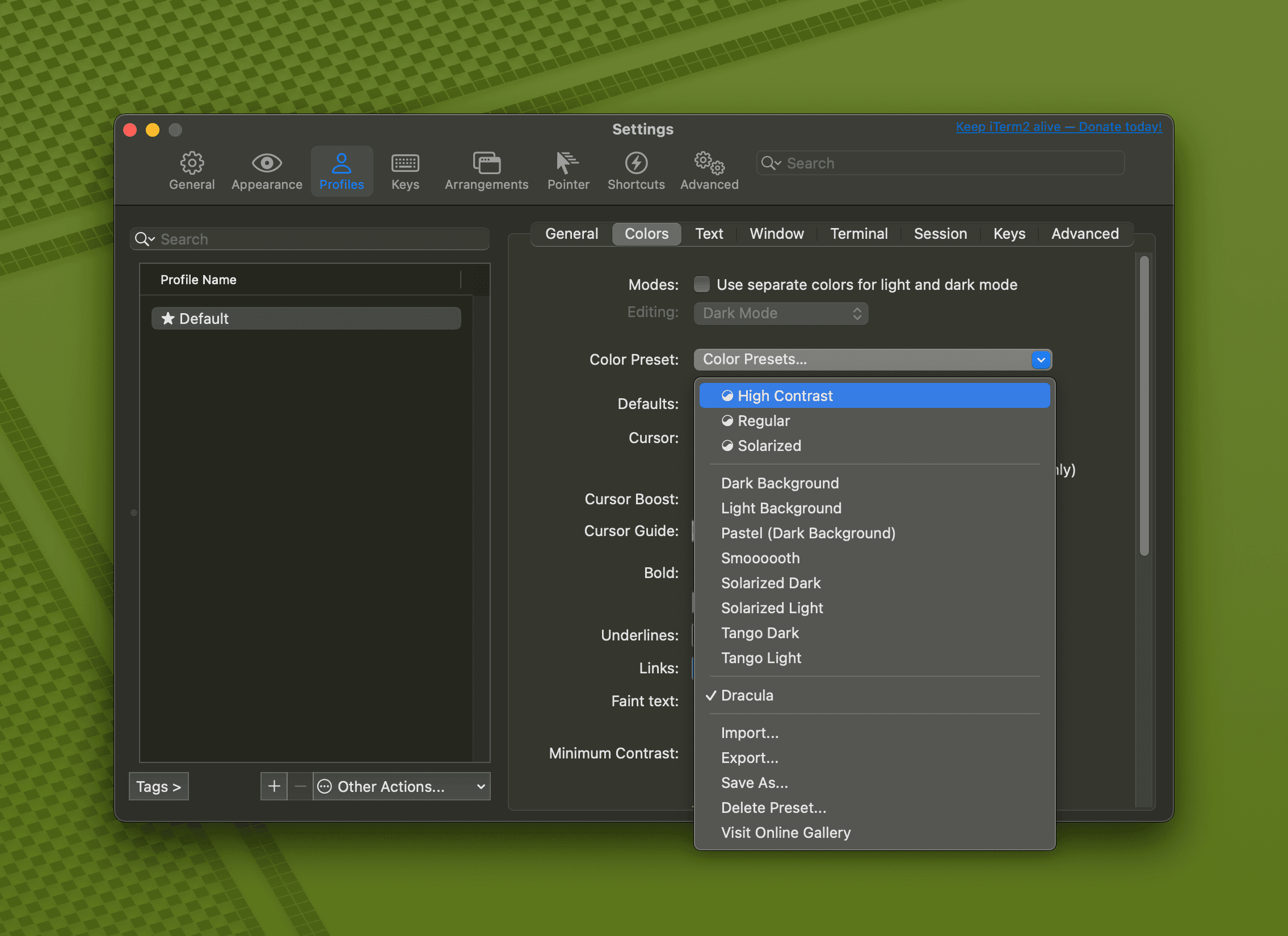Open Appearance settings eye icon
Screen dimensions: 1288x936
pos(266,163)
